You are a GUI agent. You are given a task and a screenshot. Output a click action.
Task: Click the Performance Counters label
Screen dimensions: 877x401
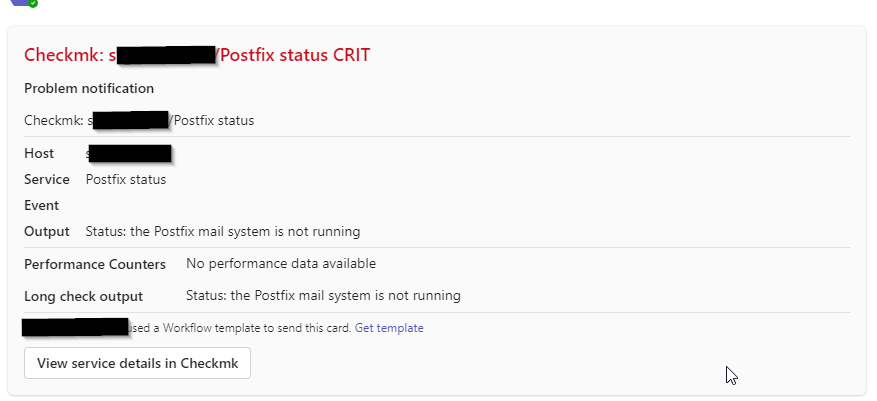[95, 264]
